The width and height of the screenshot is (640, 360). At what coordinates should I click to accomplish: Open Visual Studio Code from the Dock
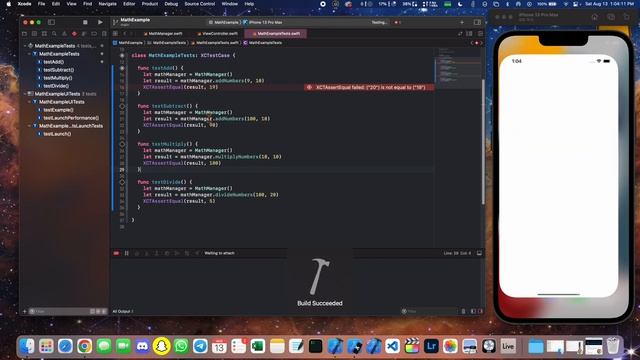click(393, 346)
